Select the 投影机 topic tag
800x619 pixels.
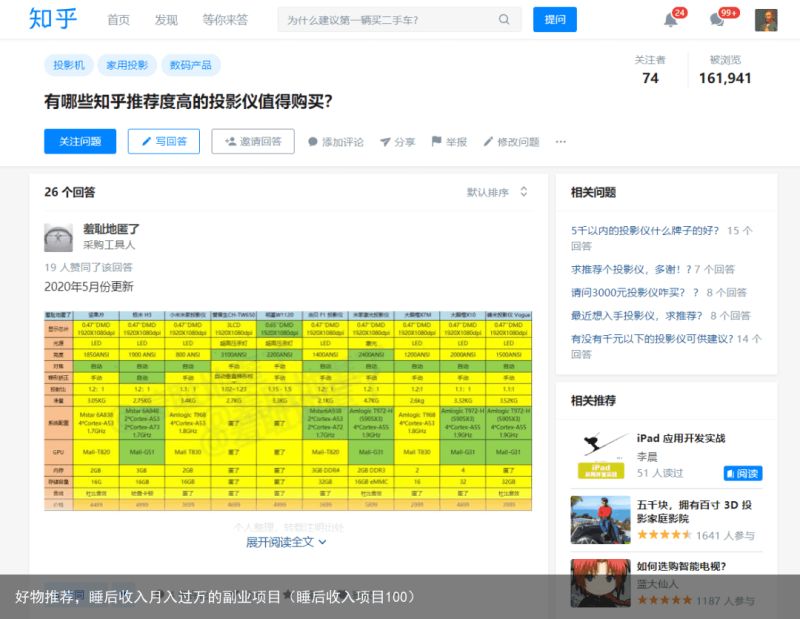(x=69, y=65)
